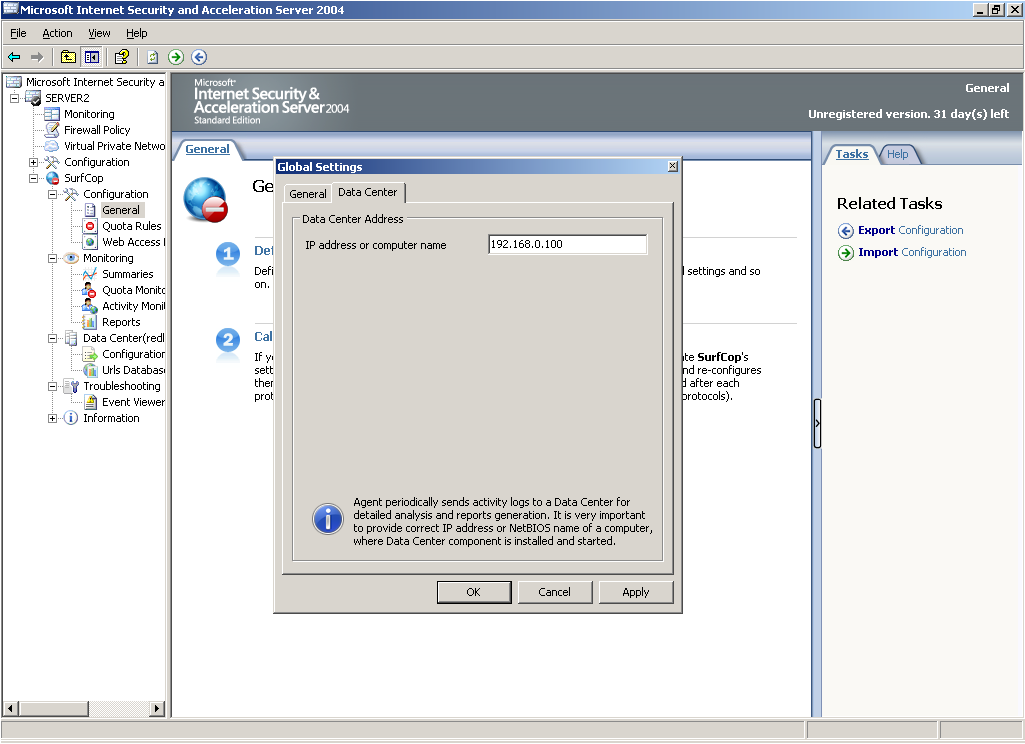1025x744 pixels.
Task: Click the Import Configuration arrow icon
Action: pos(846,253)
